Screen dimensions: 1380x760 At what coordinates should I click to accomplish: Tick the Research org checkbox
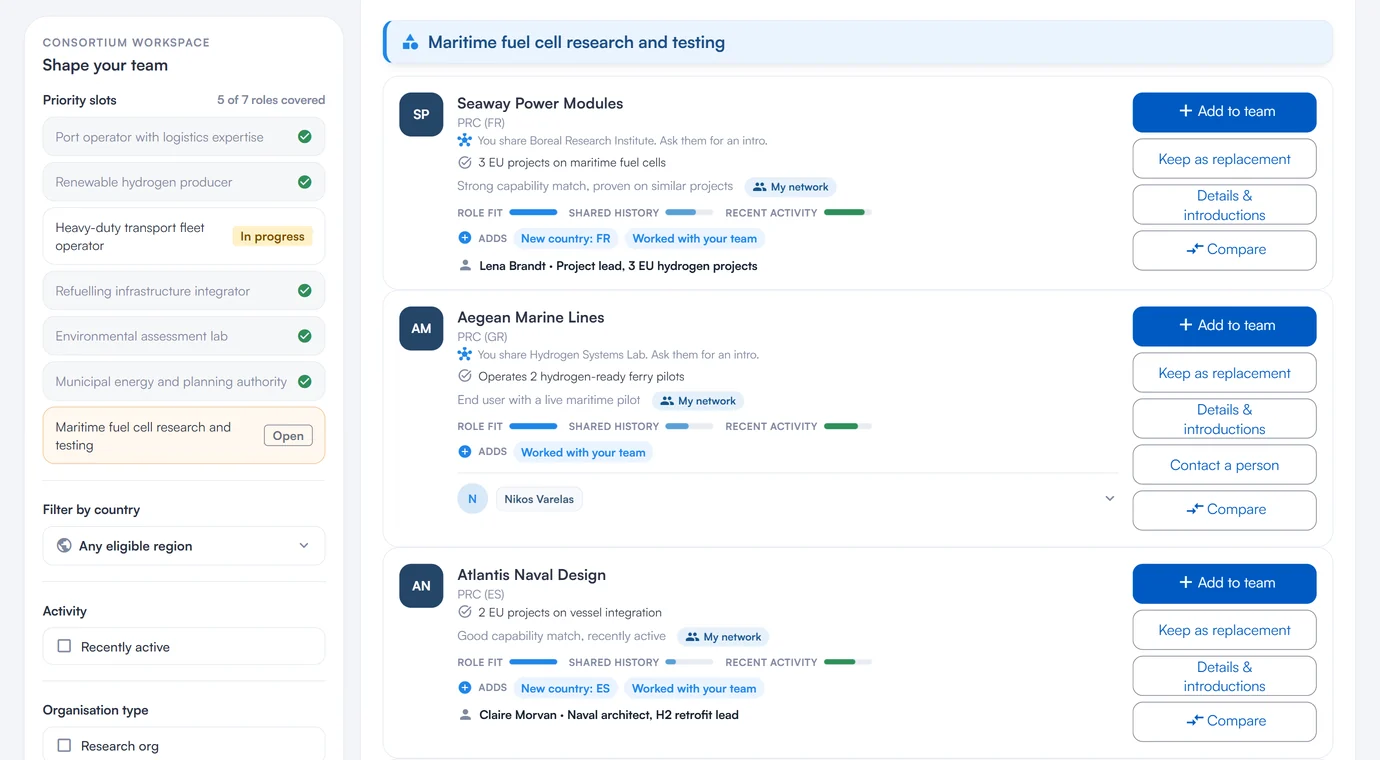pos(64,746)
